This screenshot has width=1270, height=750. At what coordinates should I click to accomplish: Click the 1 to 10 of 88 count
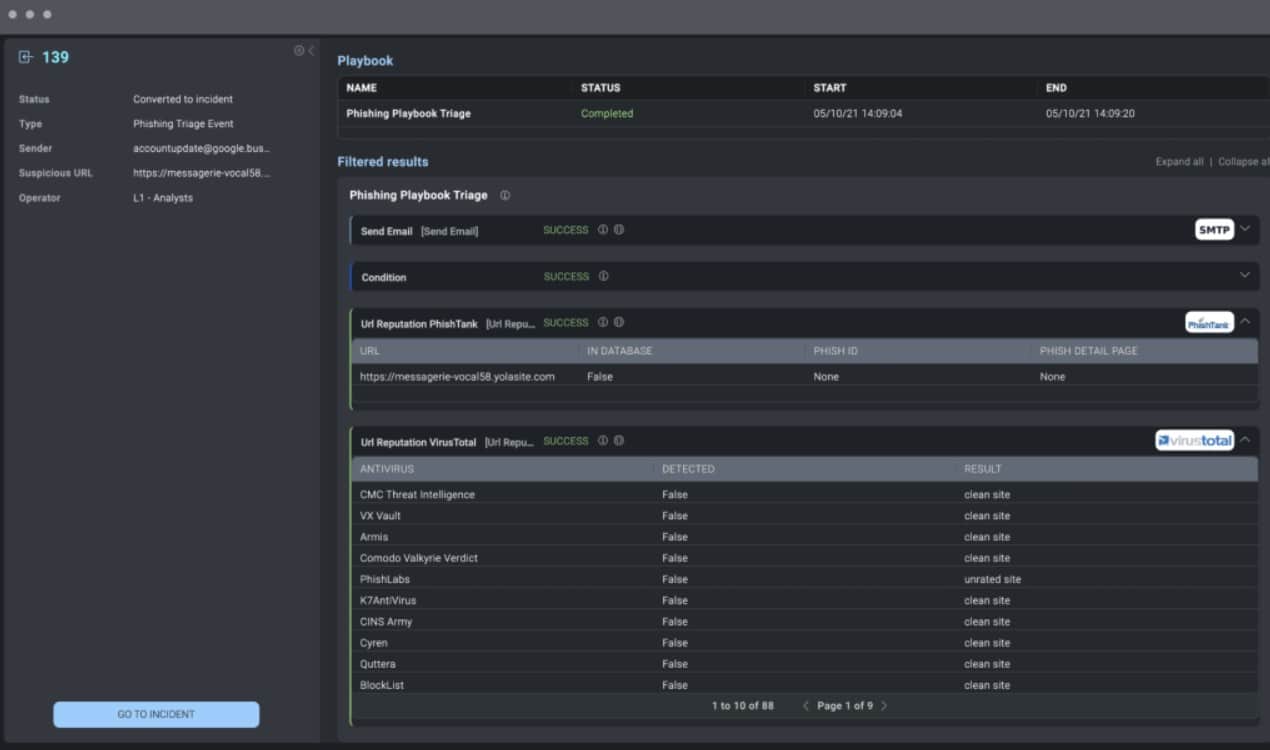[742, 706]
